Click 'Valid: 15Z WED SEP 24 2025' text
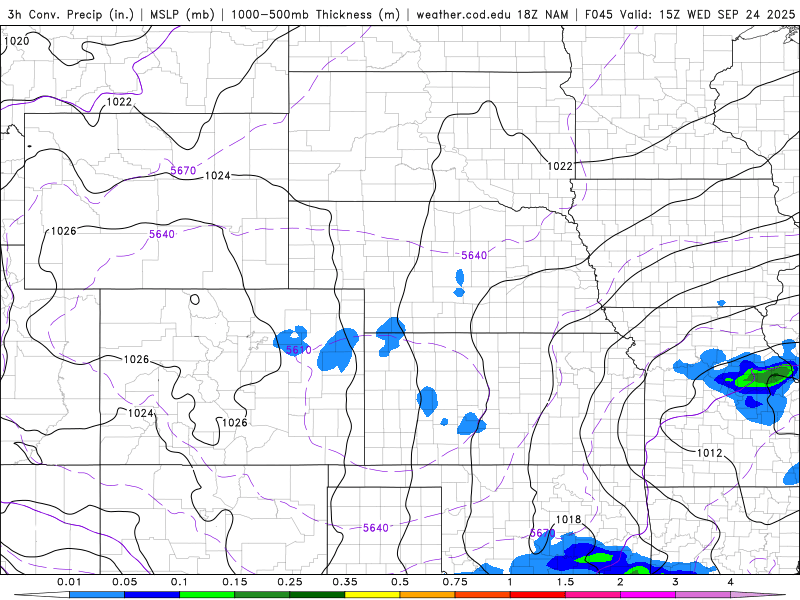Screen dimensions: 800x600 [x=707, y=15]
